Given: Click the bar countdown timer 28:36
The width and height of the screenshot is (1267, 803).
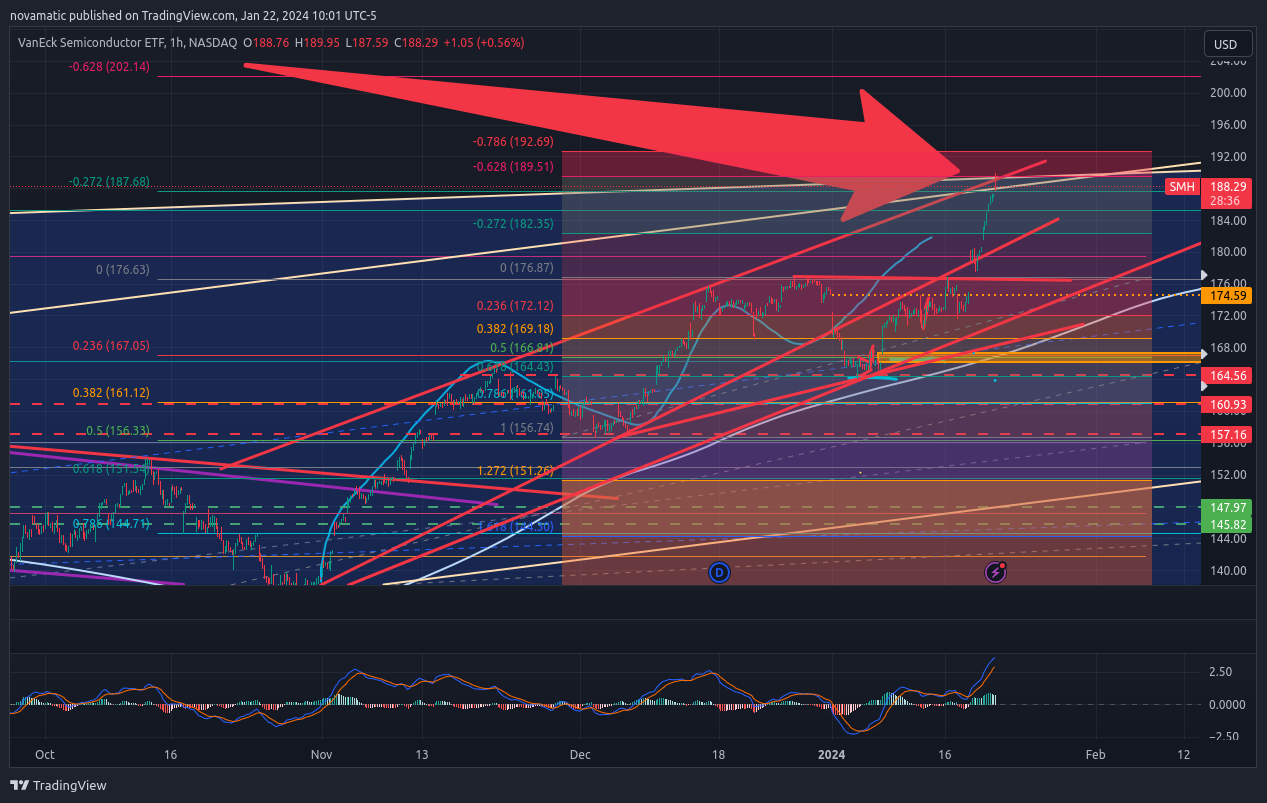Looking at the screenshot, I should tap(1226, 201).
